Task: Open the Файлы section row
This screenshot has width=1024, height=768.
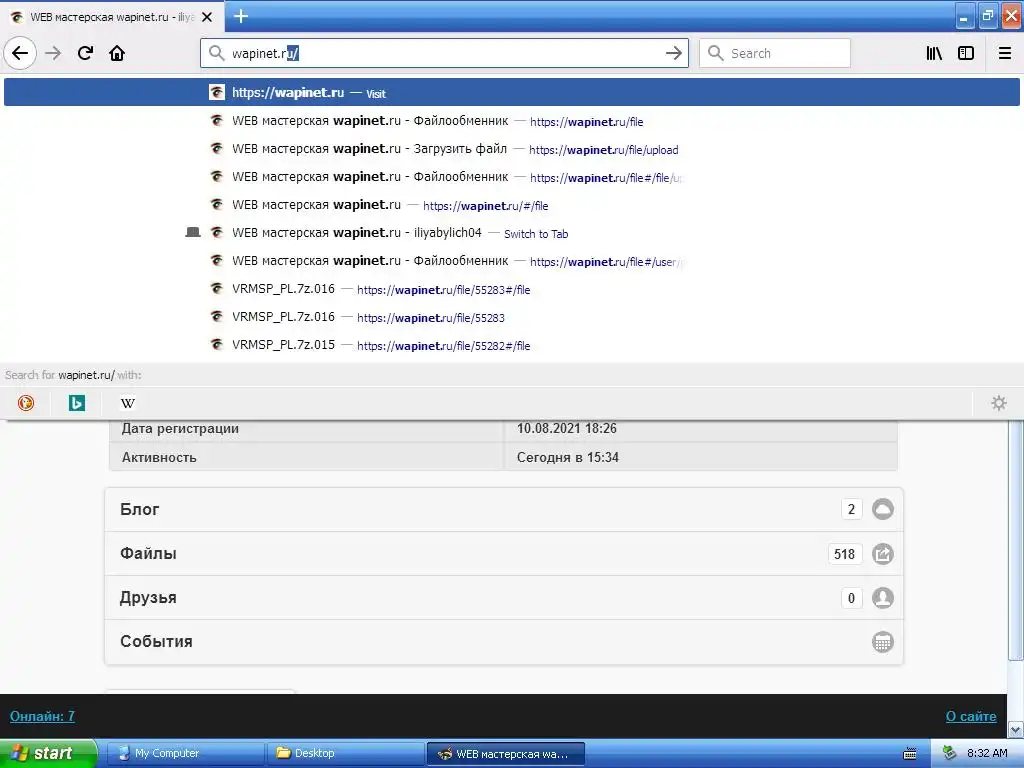Action: [x=504, y=554]
